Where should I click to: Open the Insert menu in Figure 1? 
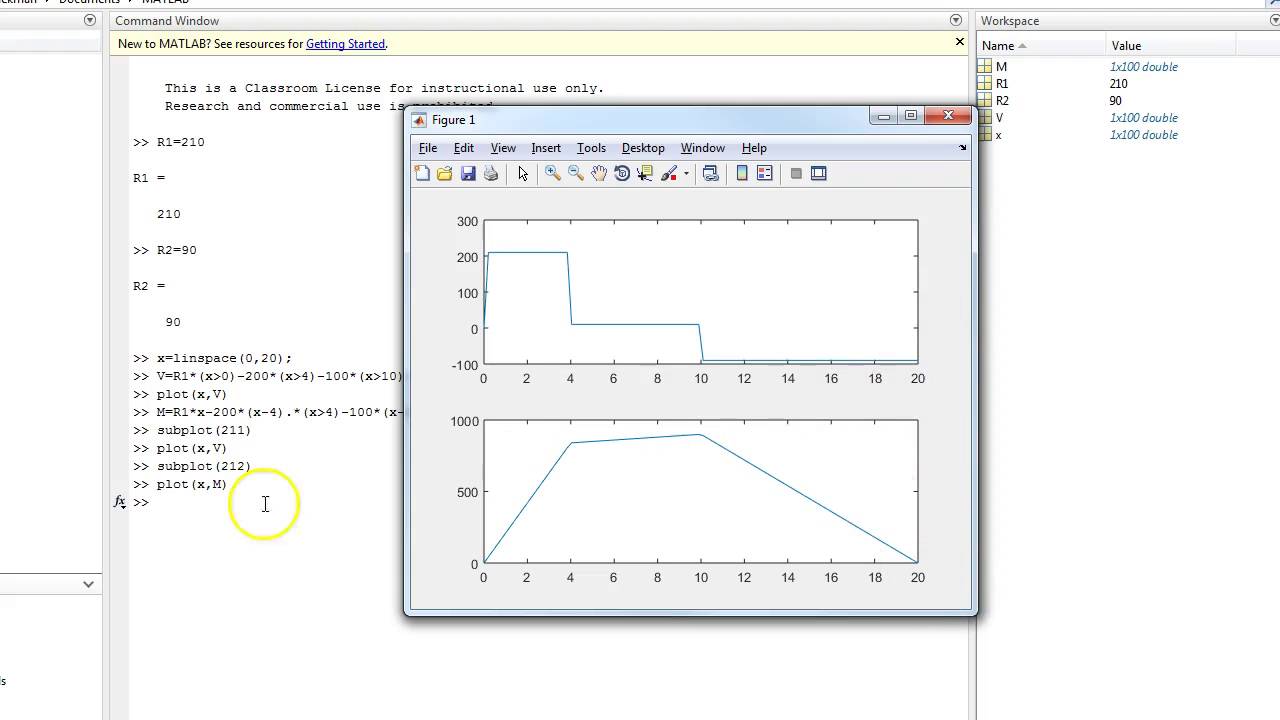[546, 148]
